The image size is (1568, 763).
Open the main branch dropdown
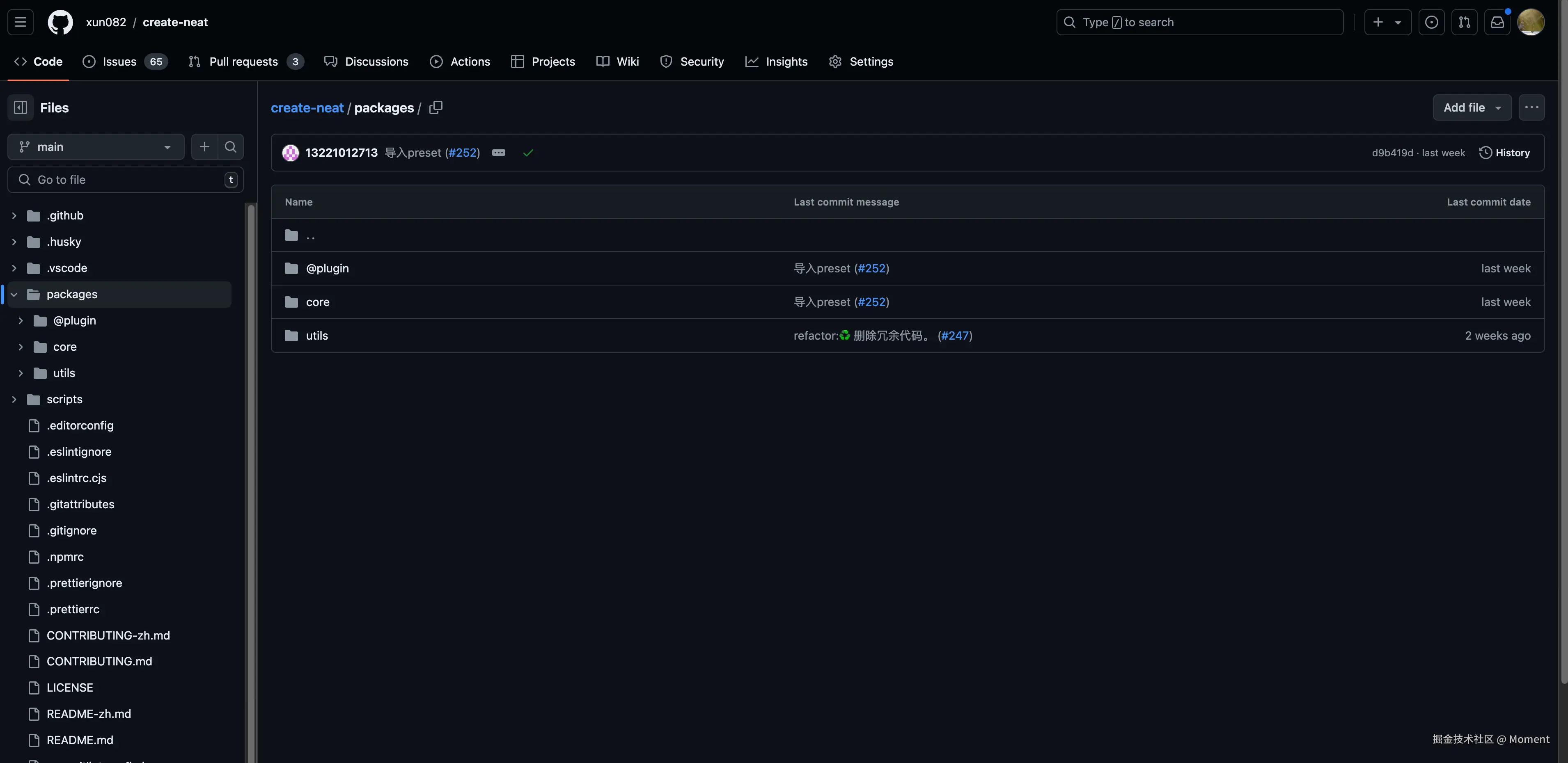click(96, 146)
